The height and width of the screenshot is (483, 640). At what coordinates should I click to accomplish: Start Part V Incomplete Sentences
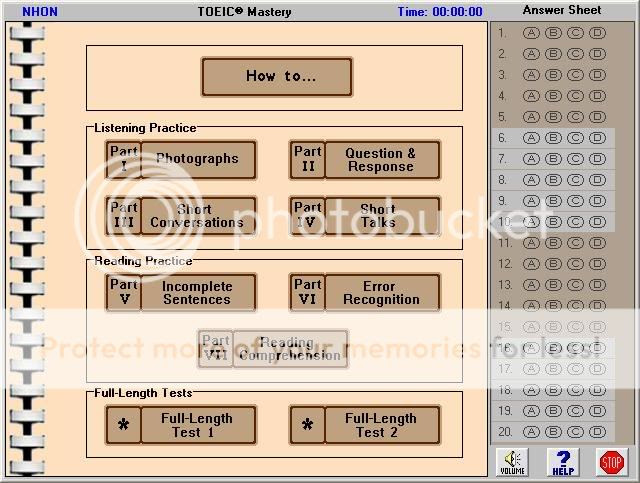(181, 292)
